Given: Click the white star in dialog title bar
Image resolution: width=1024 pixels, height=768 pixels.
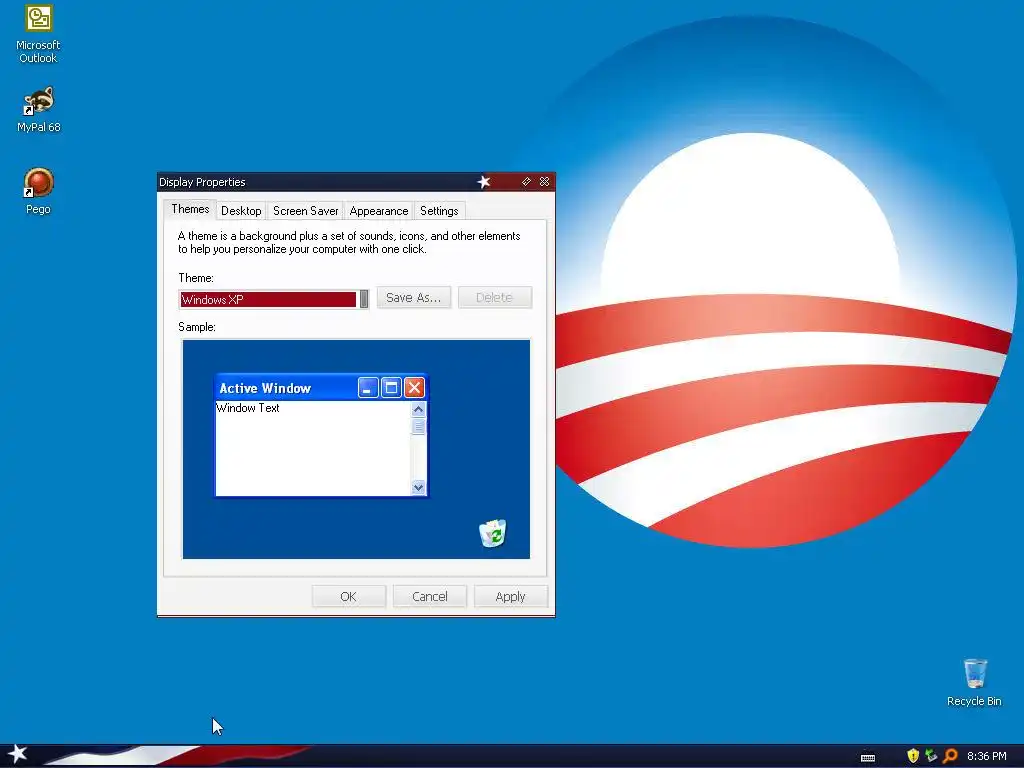Looking at the screenshot, I should [x=483, y=182].
